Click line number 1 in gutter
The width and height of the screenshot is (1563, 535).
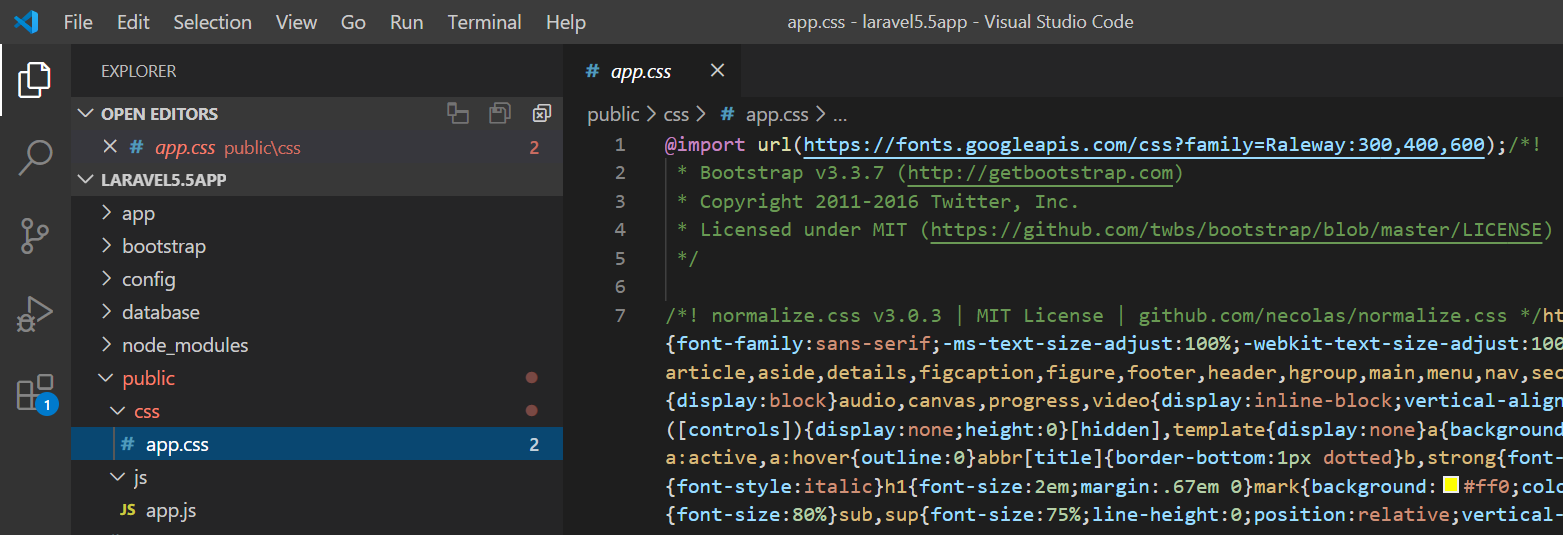click(620, 145)
